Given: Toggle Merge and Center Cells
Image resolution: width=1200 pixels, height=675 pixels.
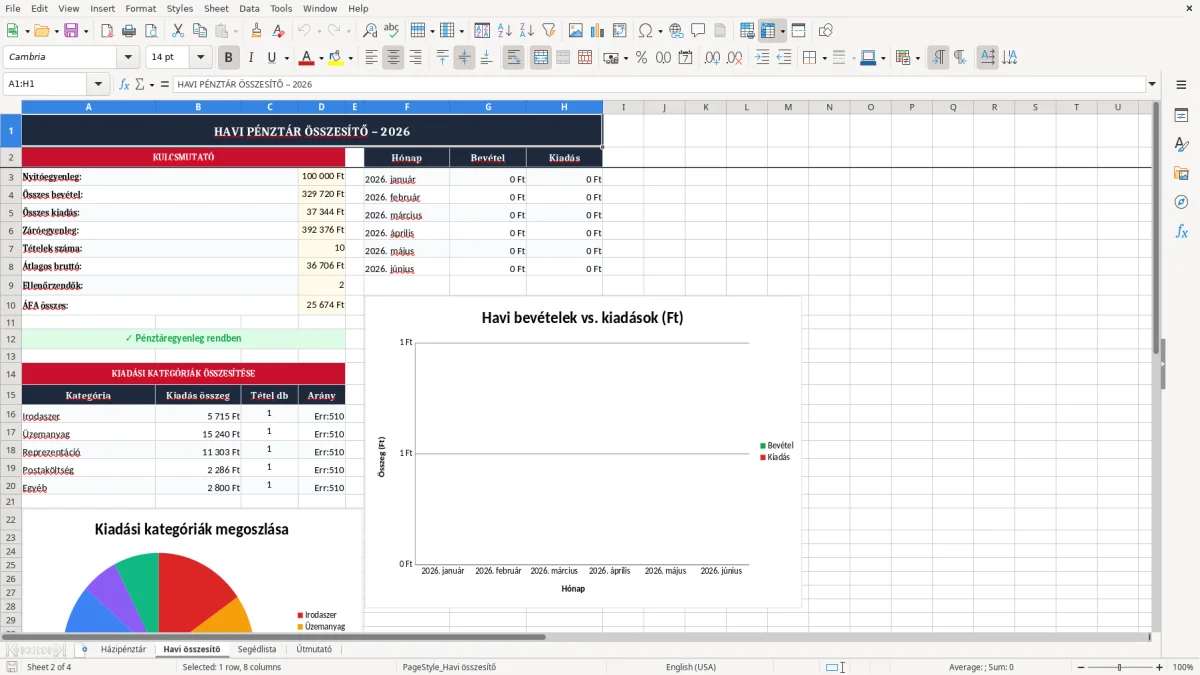Looking at the screenshot, I should click(x=541, y=58).
